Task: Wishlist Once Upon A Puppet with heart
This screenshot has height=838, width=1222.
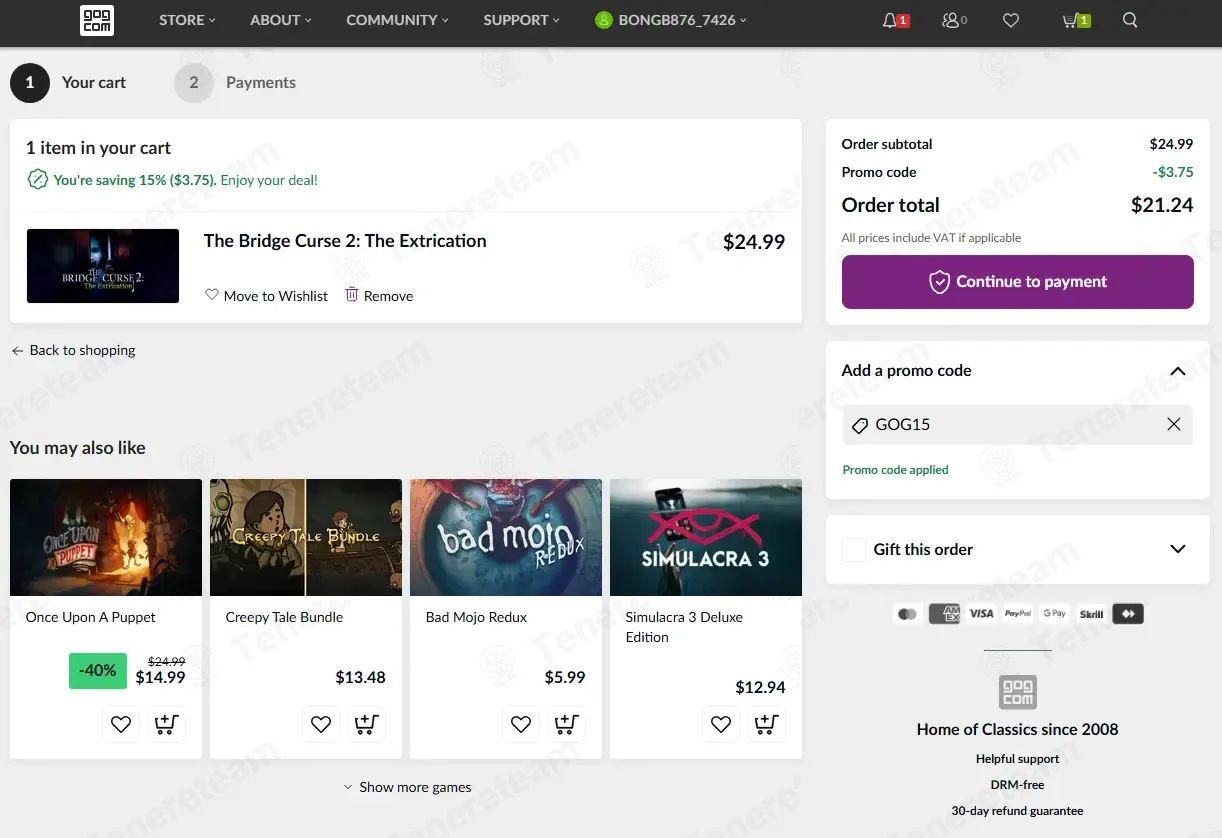Action: [x=121, y=724]
